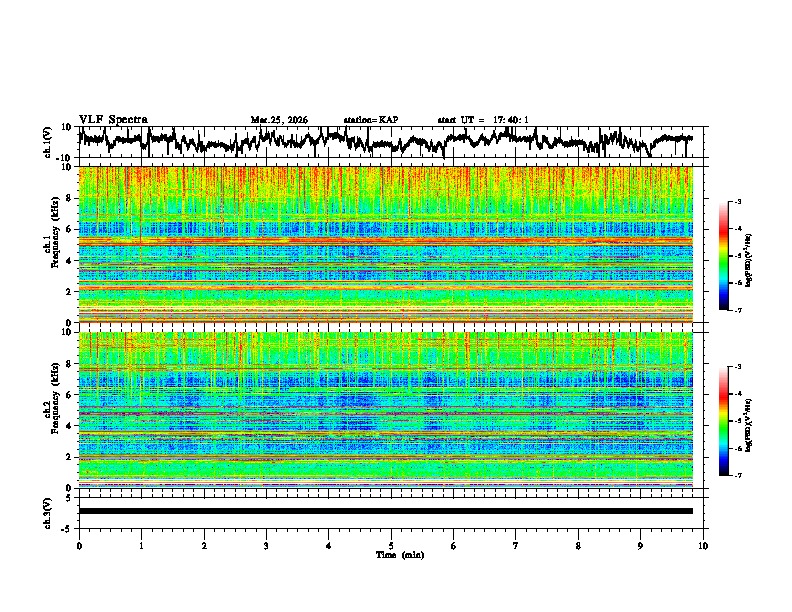Click the ch.2 spectrogram "4" kHz tick label
Image resolution: width=792 pixels, height=612 pixels.
(x=71, y=426)
